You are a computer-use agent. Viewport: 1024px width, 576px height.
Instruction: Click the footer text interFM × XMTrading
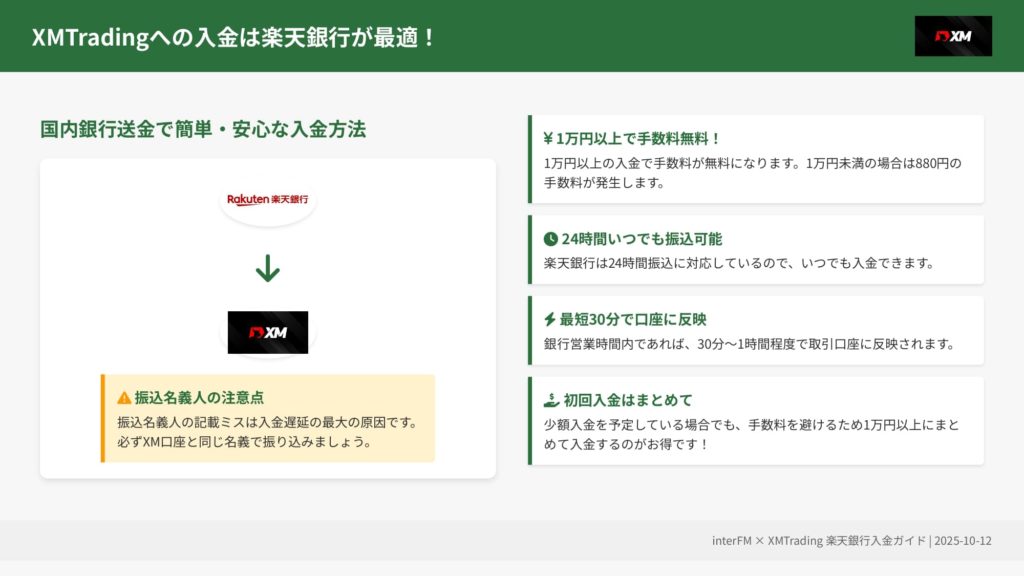pyautogui.click(x=852, y=541)
